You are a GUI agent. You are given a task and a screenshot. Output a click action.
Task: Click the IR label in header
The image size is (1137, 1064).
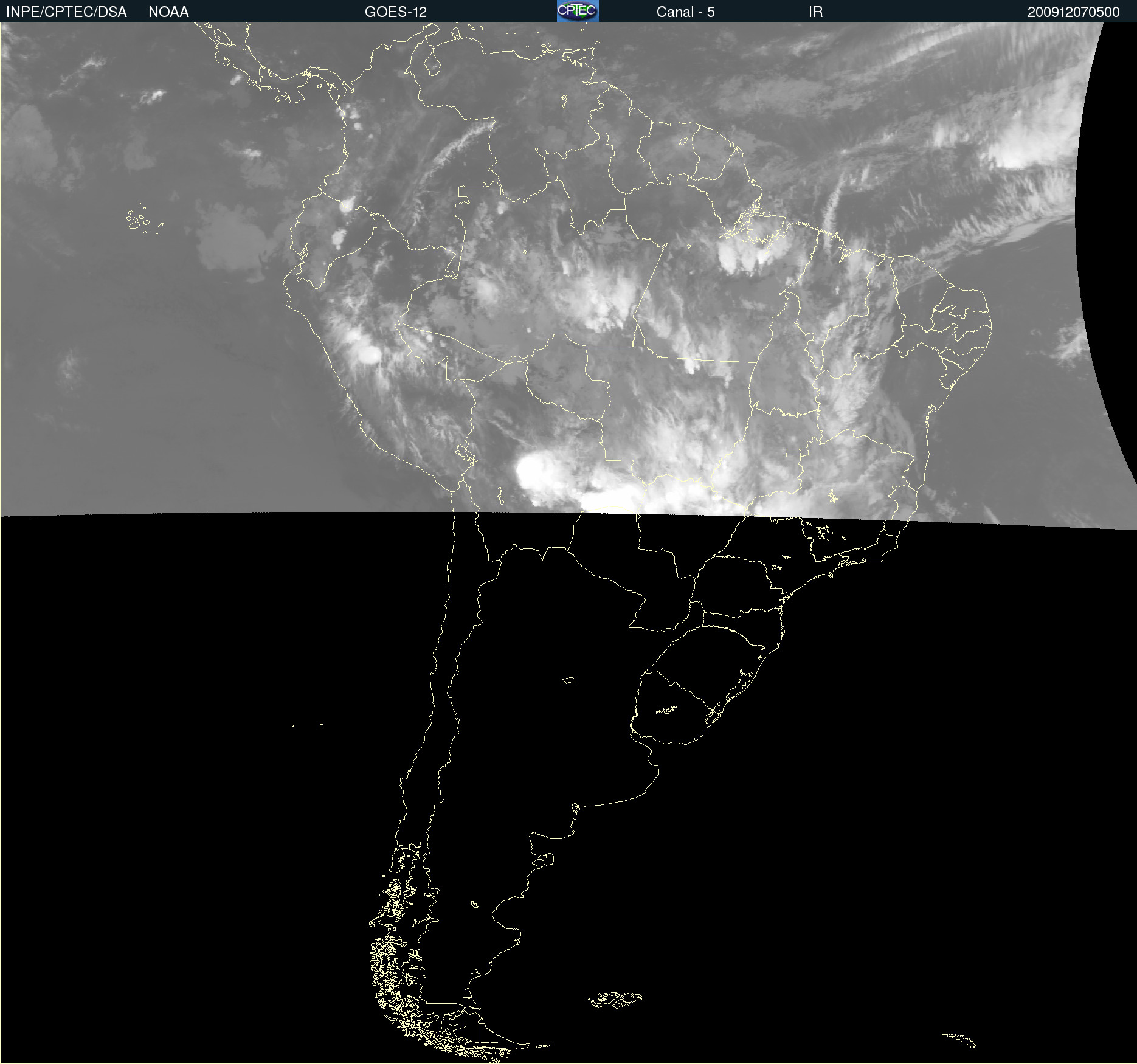[815, 12]
